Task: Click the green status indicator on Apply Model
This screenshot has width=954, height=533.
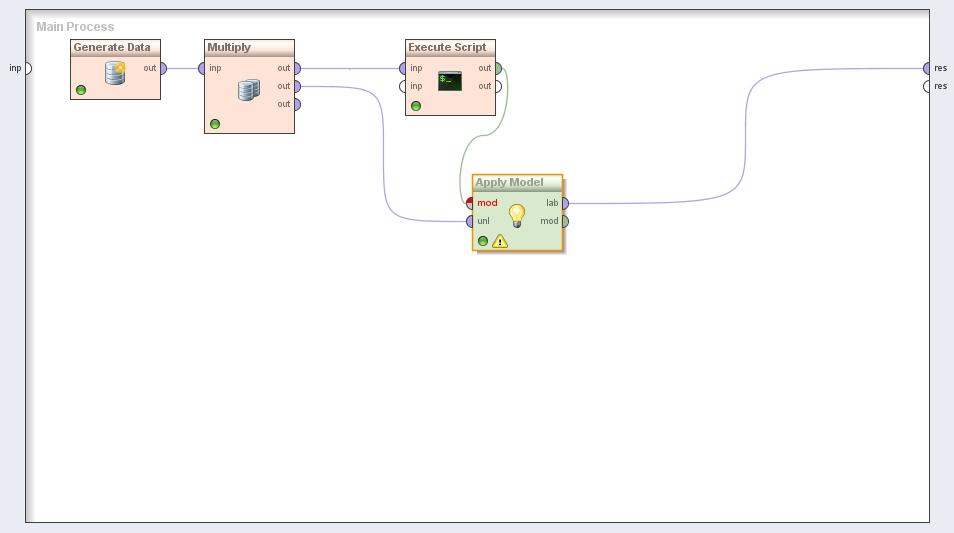Action: tap(483, 241)
